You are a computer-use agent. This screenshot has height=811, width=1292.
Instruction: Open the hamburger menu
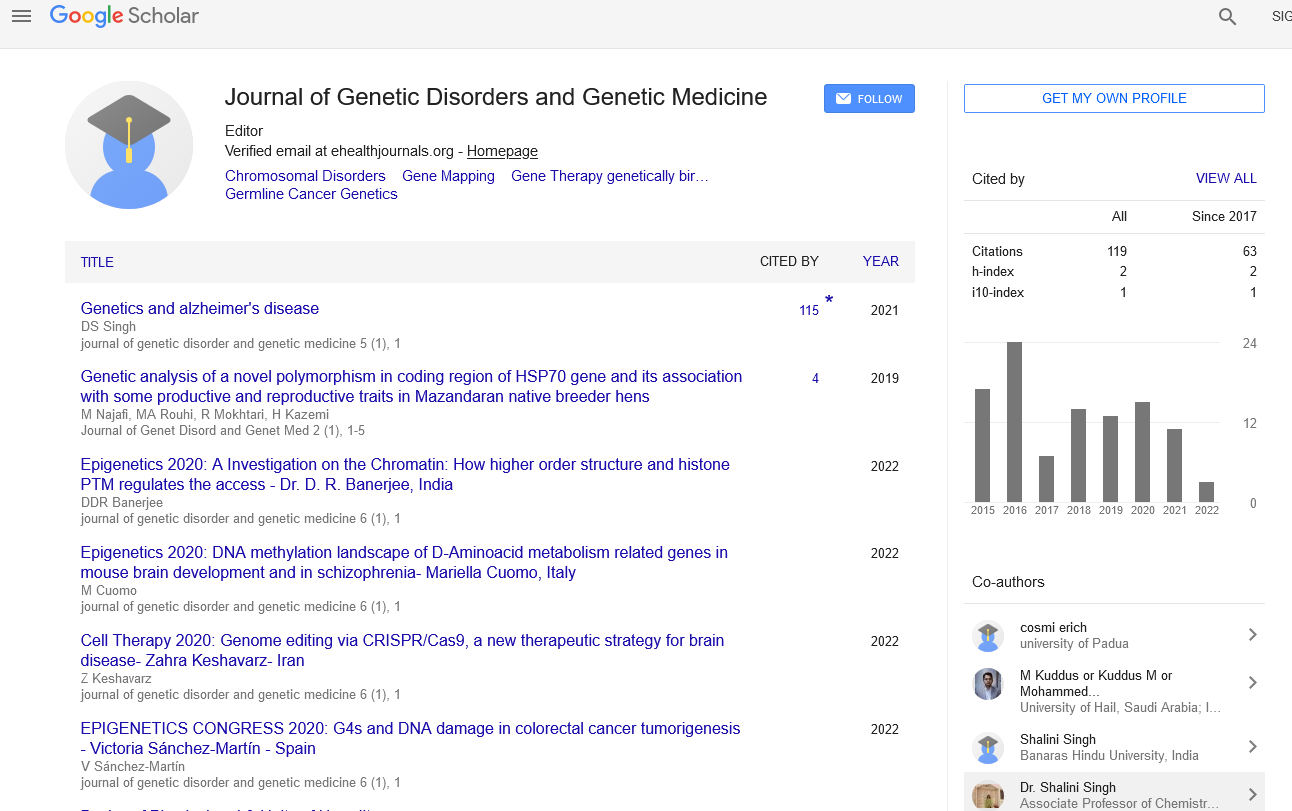(21, 16)
